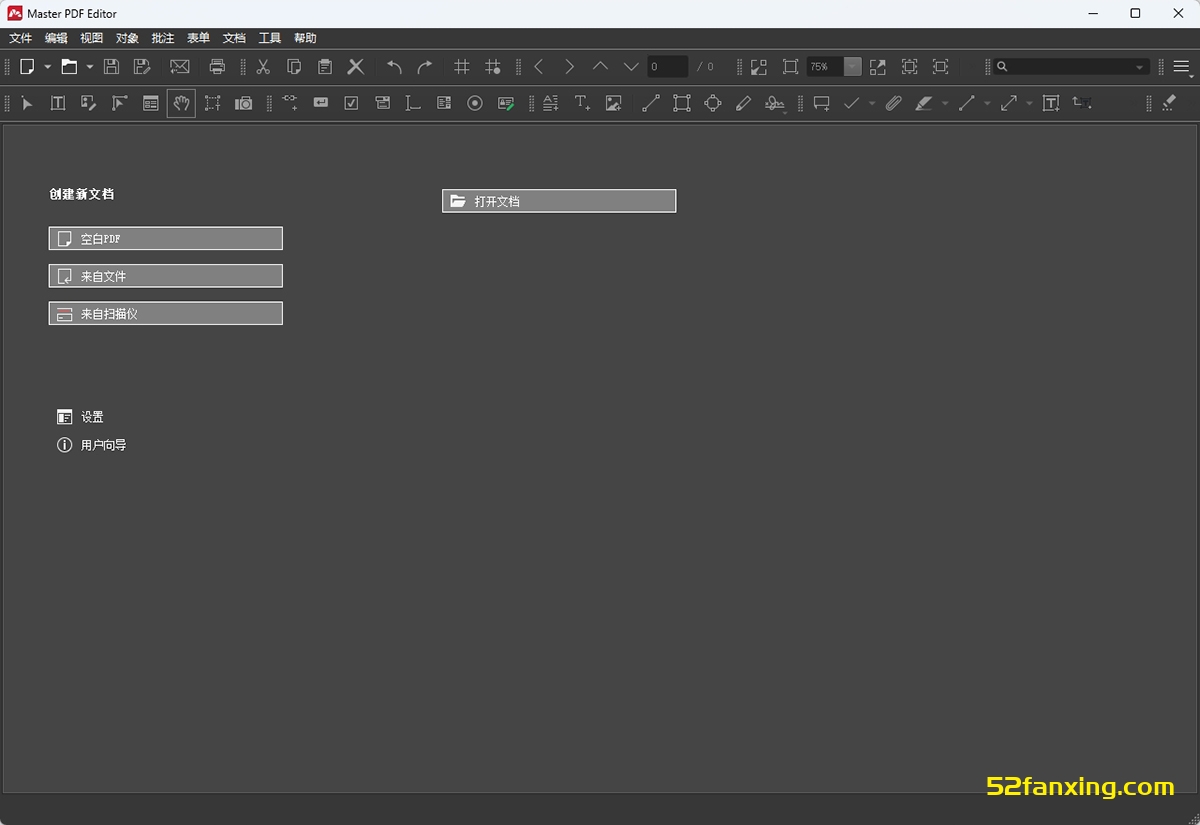The height and width of the screenshot is (825, 1200).
Task: Open the 编辑 menu
Action: [x=56, y=38]
